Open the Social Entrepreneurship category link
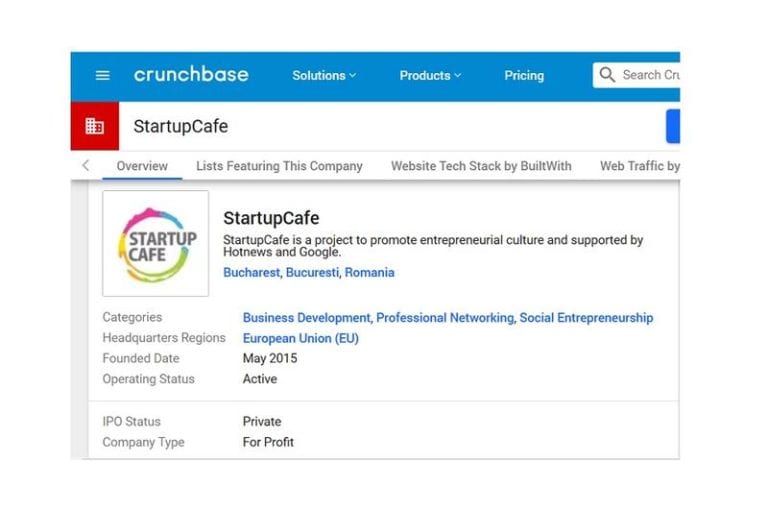Viewport: 768px width, 511px height. [x=586, y=318]
